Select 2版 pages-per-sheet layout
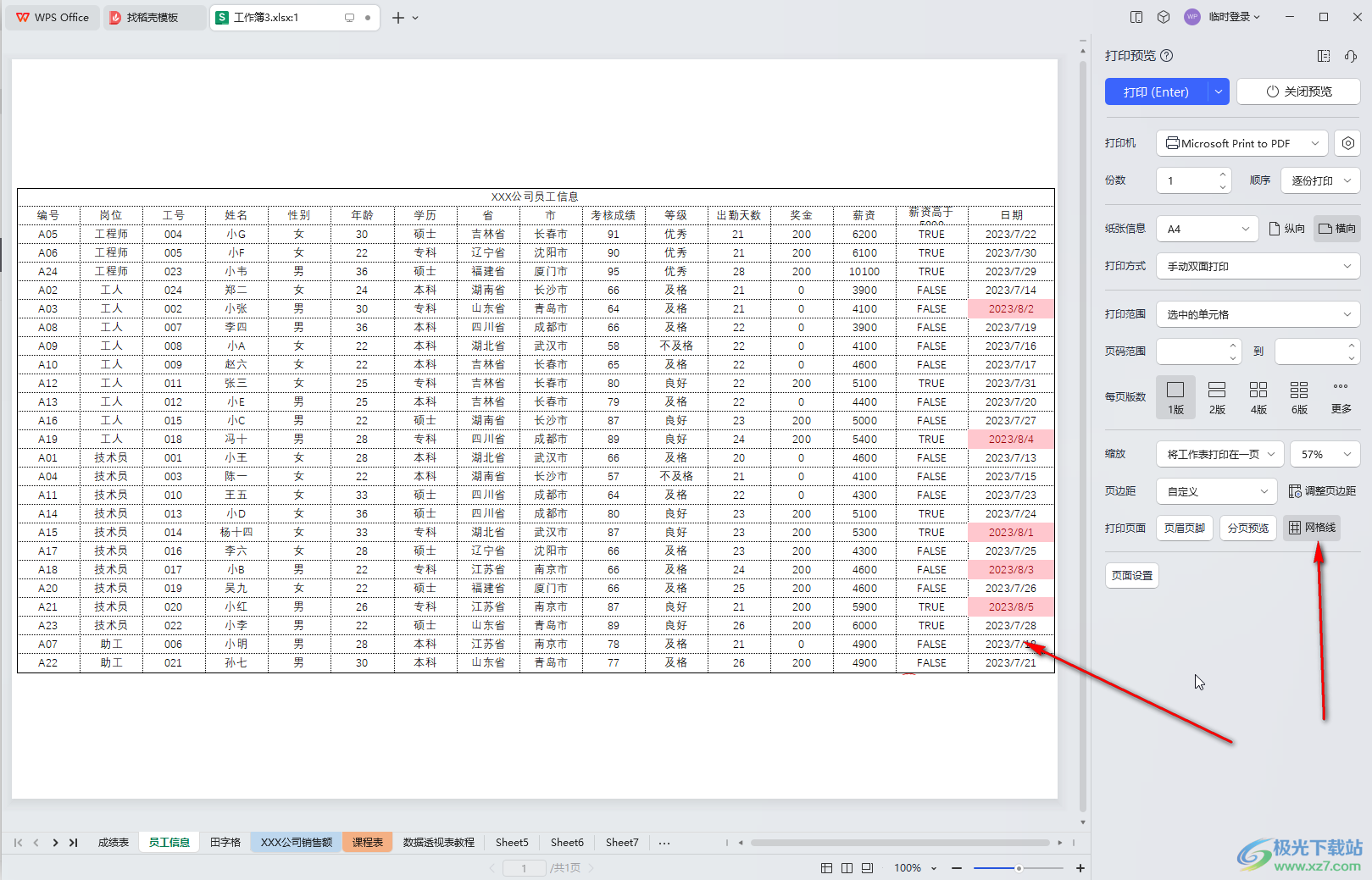This screenshot has width=1372, height=880. point(1217,397)
